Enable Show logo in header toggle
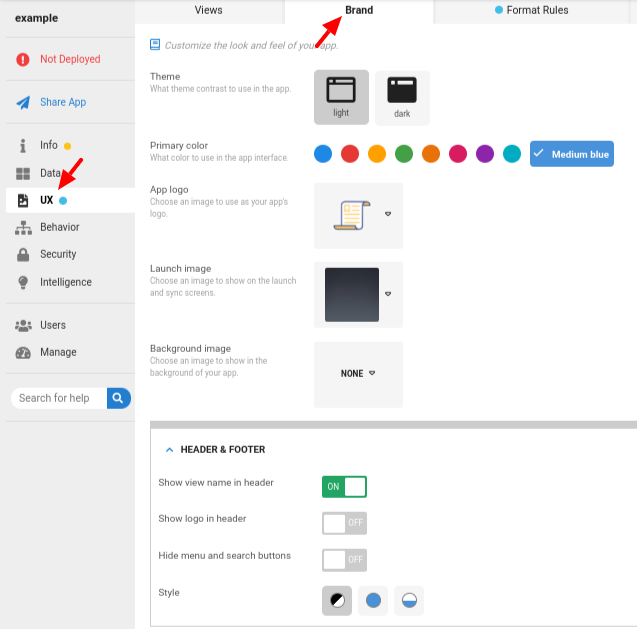This screenshot has height=629, width=637. coord(344,523)
